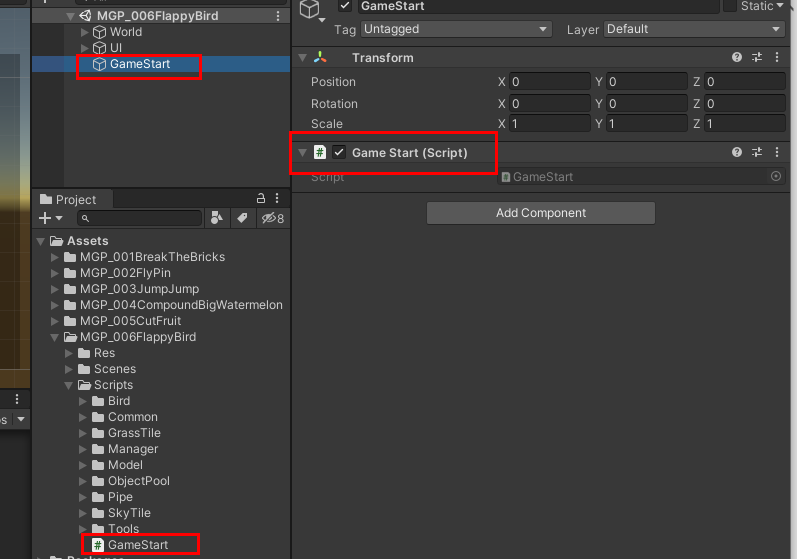Screen dimensions: 797x559
Task: Collapse the Assets root folder
Action: [41, 241]
